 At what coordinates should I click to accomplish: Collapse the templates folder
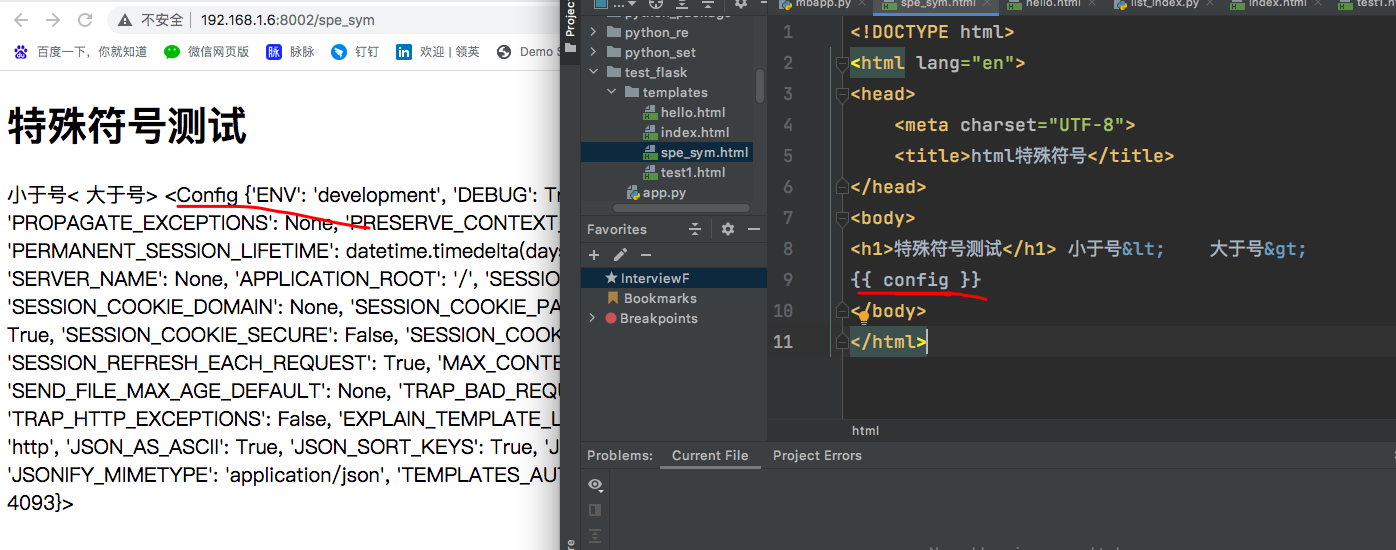pyautogui.click(x=611, y=92)
